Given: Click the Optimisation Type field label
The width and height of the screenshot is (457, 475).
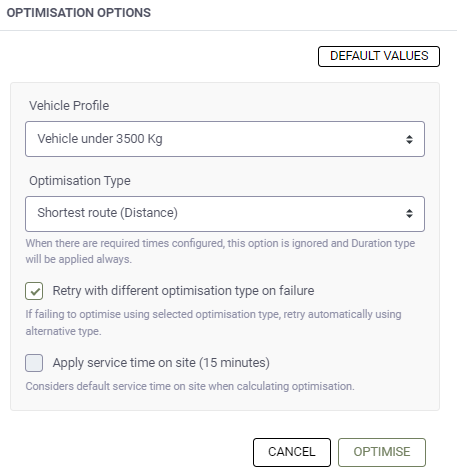Looking at the screenshot, I should pyautogui.click(x=80, y=181).
